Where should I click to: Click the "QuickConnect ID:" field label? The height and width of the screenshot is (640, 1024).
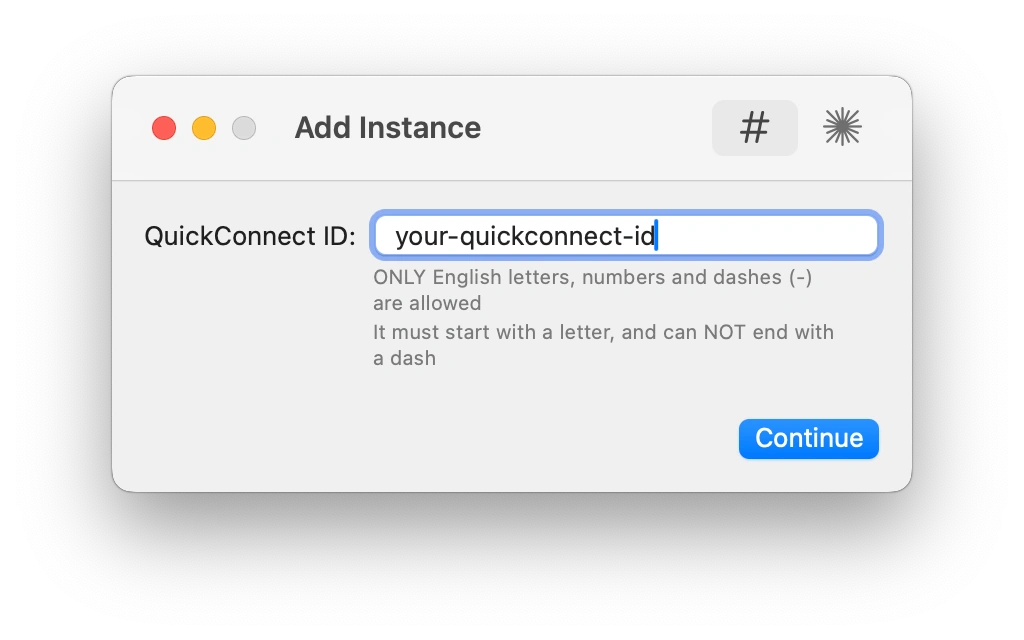250,237
